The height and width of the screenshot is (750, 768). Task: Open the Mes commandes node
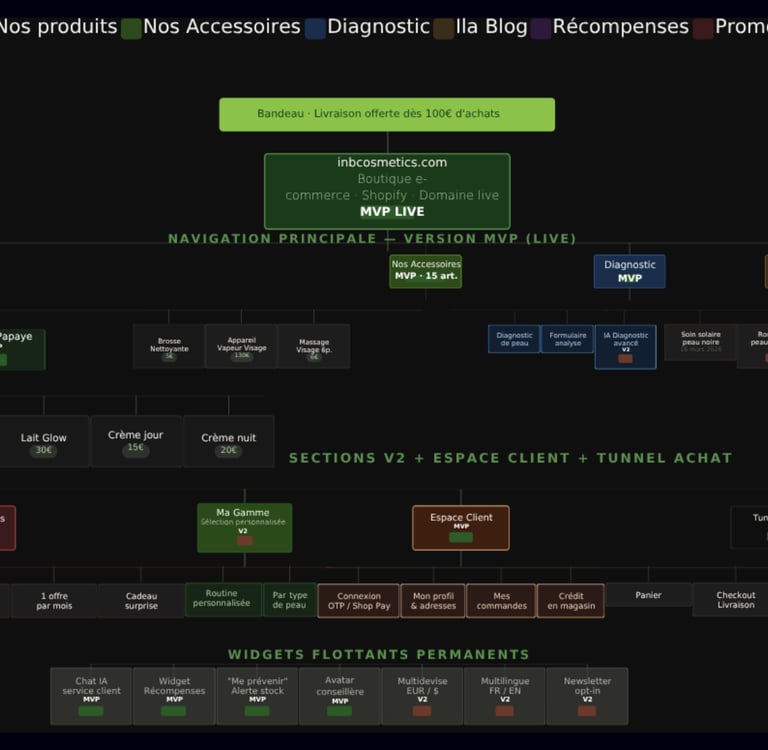click(x=501, y=601)
